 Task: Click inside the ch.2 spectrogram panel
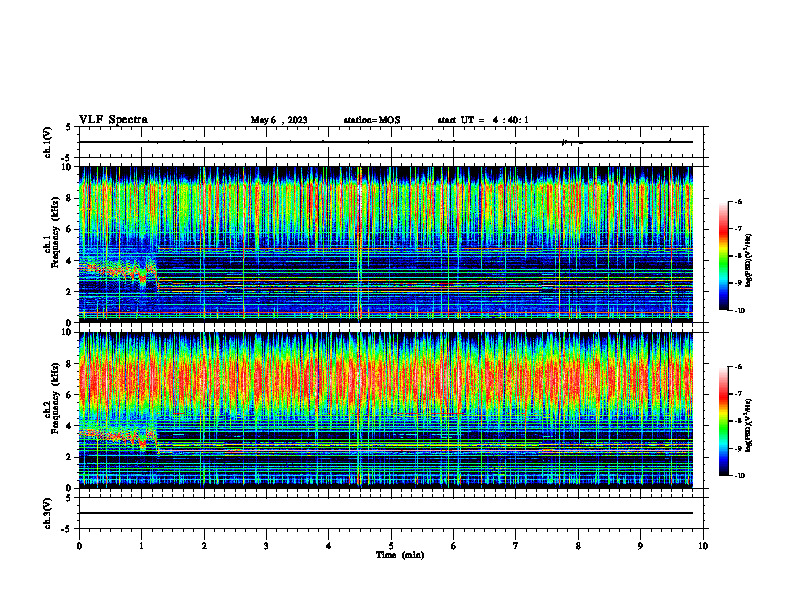pyautogui.click(x=385, y=410)
